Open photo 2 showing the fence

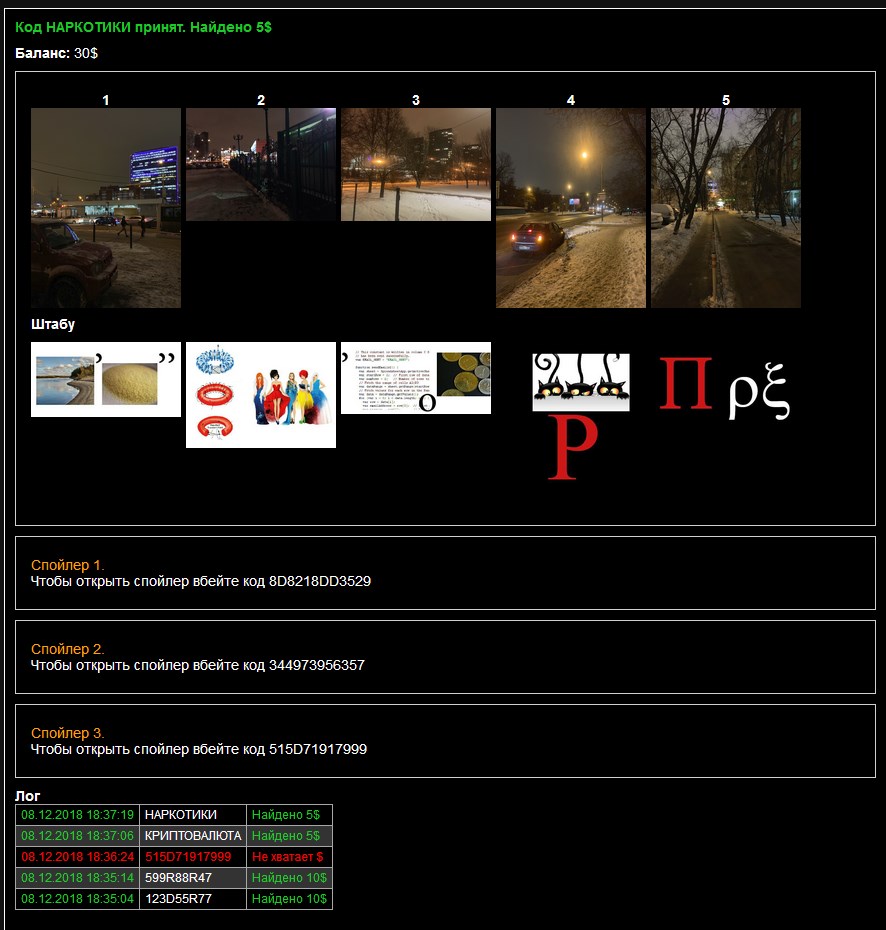(261, 164)
